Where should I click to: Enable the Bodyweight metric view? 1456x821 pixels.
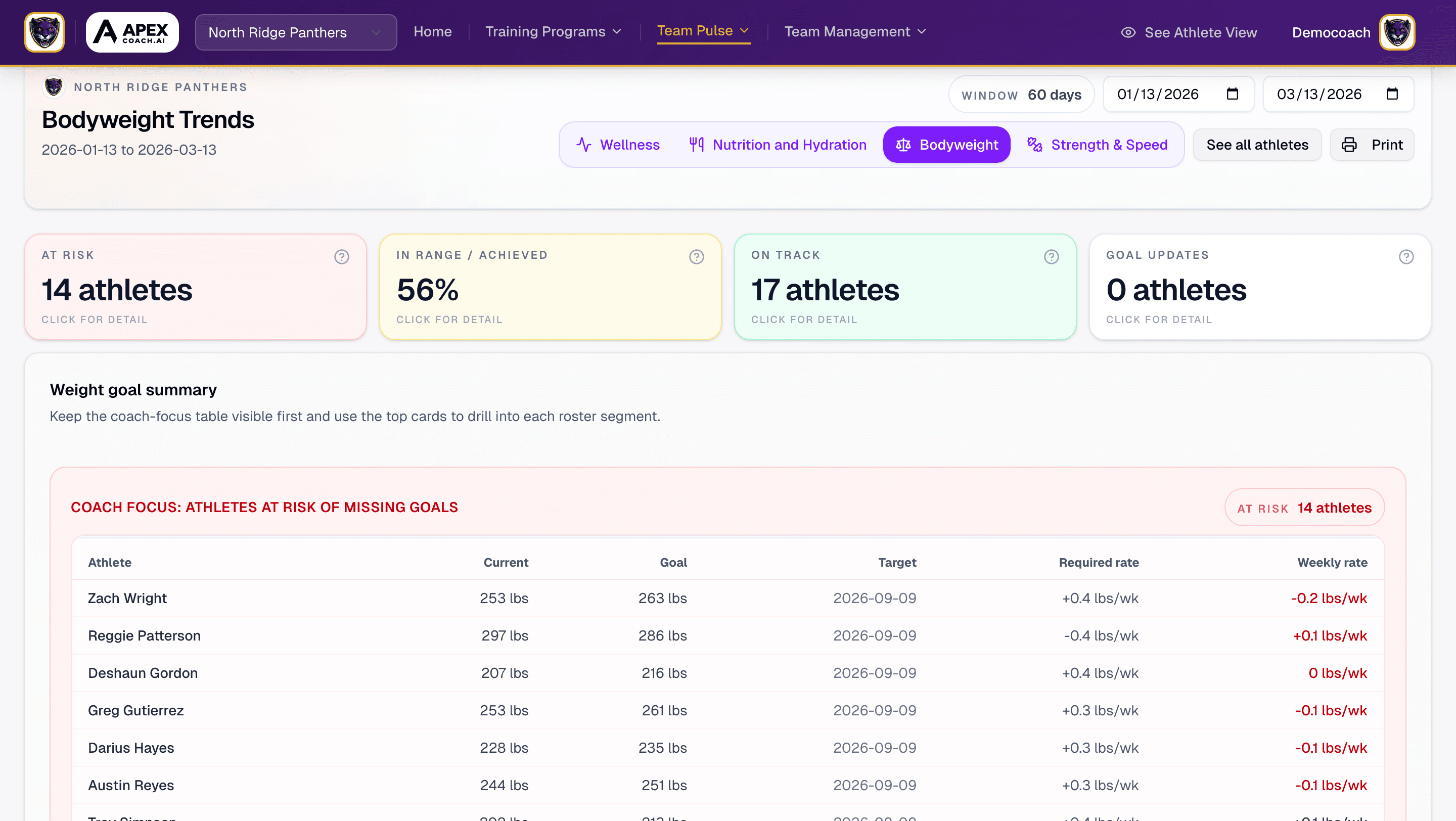coord(946,145)
